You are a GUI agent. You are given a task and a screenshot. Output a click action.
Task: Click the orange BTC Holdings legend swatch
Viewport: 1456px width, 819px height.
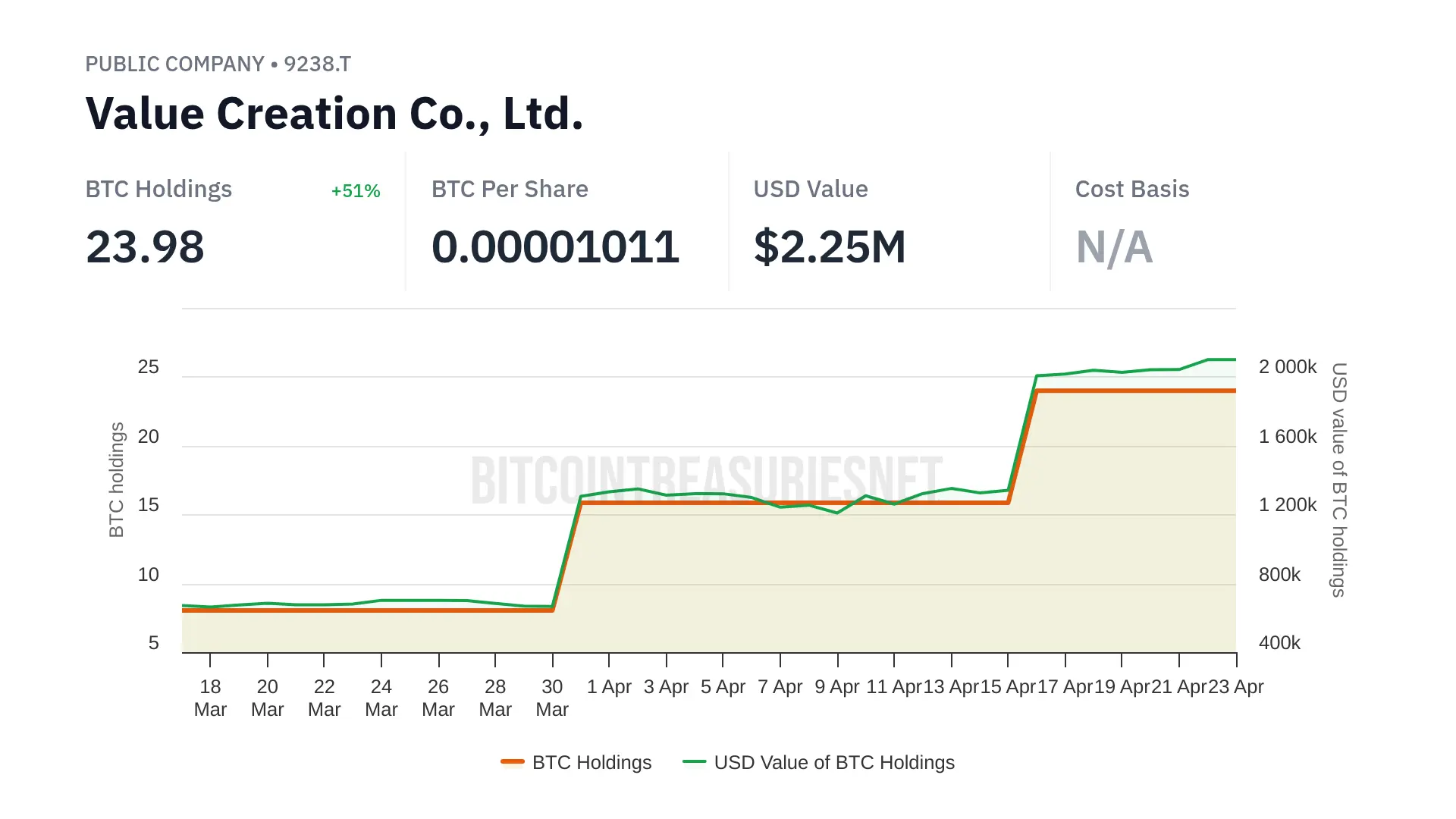coord(513,761)
